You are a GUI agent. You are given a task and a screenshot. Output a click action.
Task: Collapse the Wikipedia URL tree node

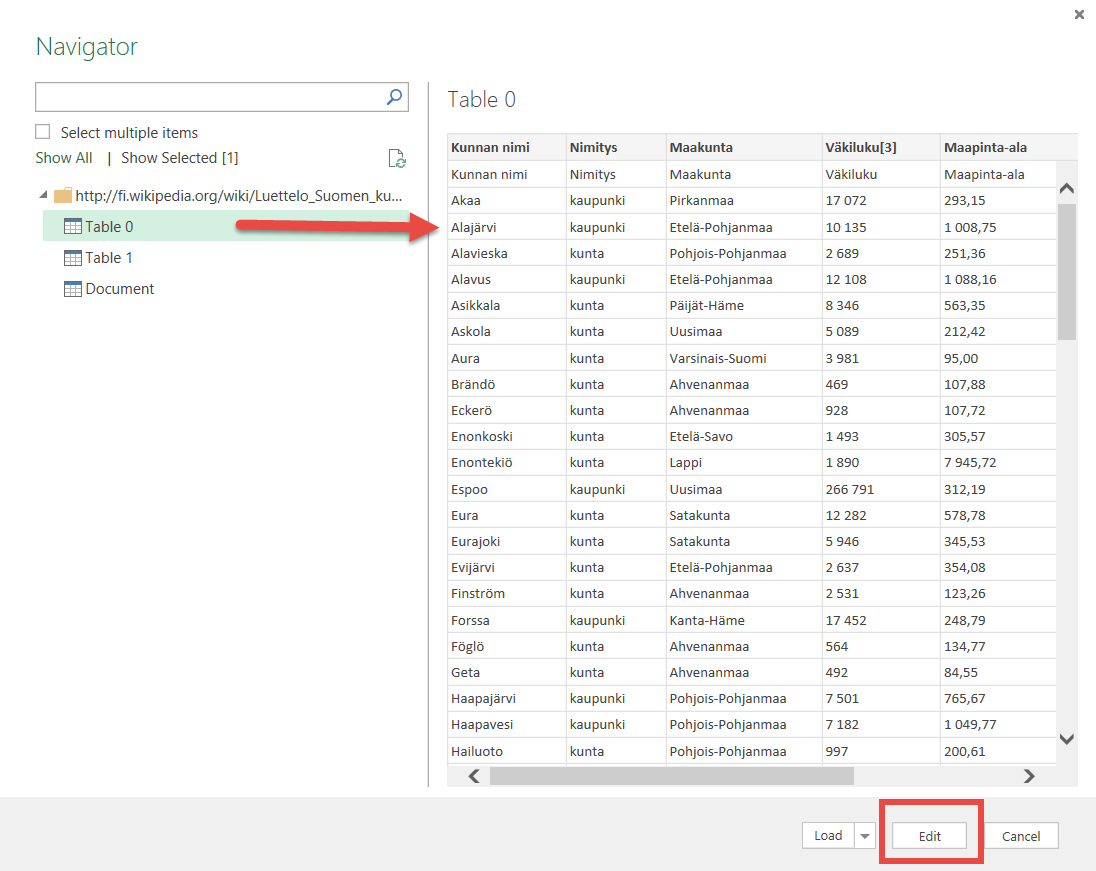pyautogui.click(x=42, y=195)
